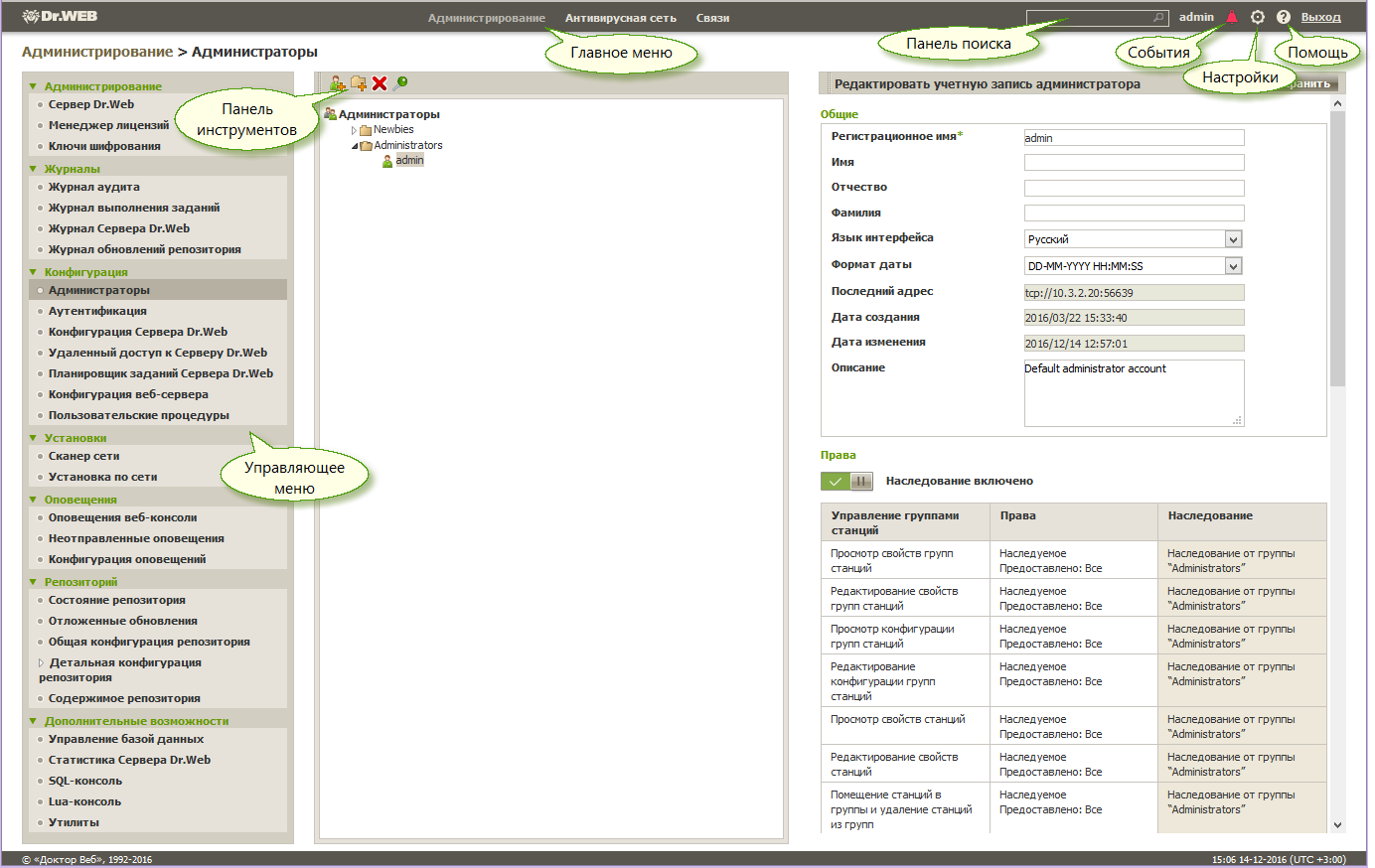
Task: Open Журнал выполнения заданий
Action: (134, 208)
